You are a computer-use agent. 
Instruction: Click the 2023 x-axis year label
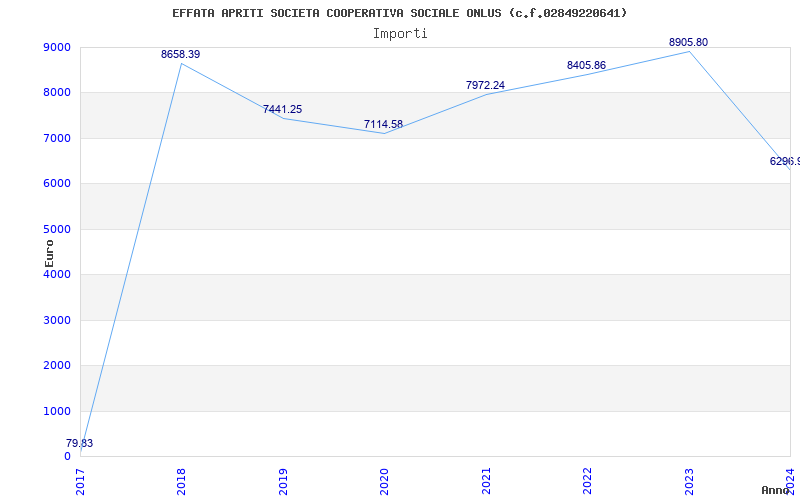(x=689, y=481)
